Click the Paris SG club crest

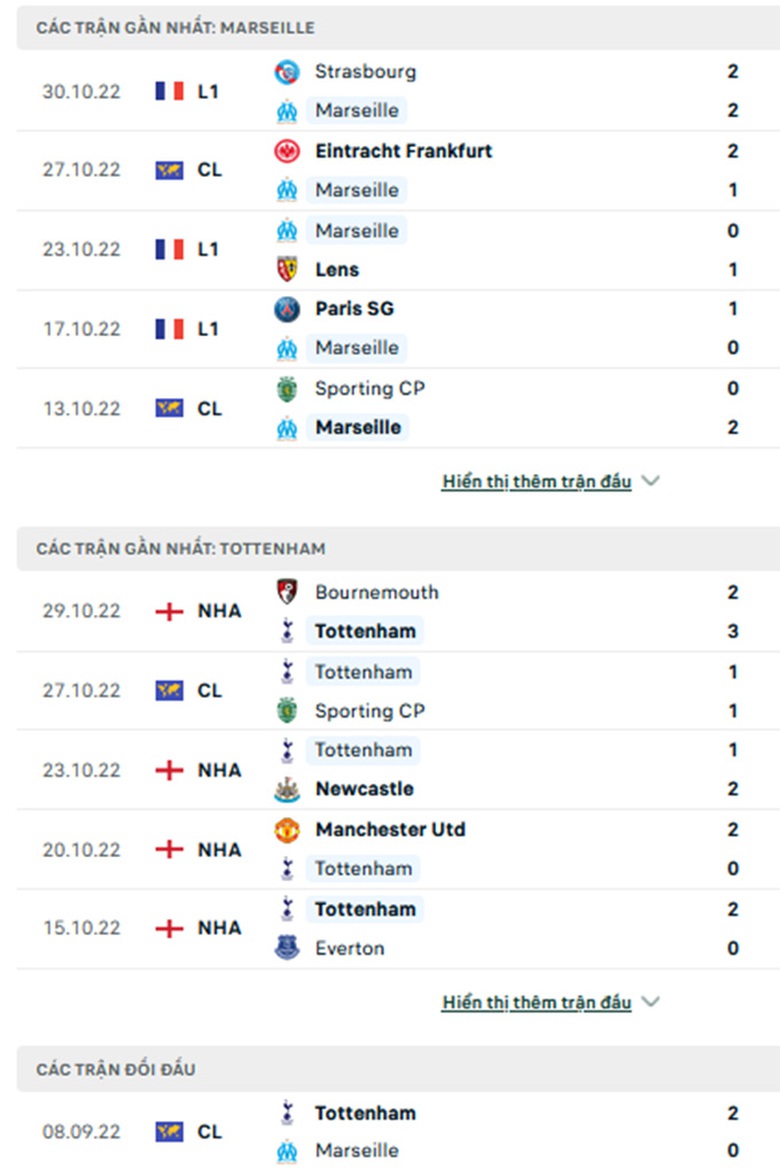(x=287, y=309)
